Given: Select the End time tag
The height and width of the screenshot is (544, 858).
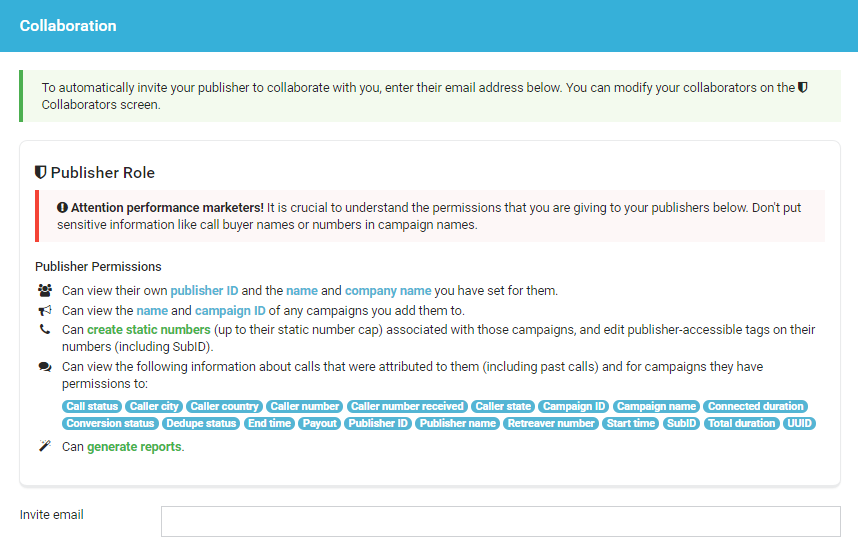Looking at the screenshot, I should (x=269, y=423).
